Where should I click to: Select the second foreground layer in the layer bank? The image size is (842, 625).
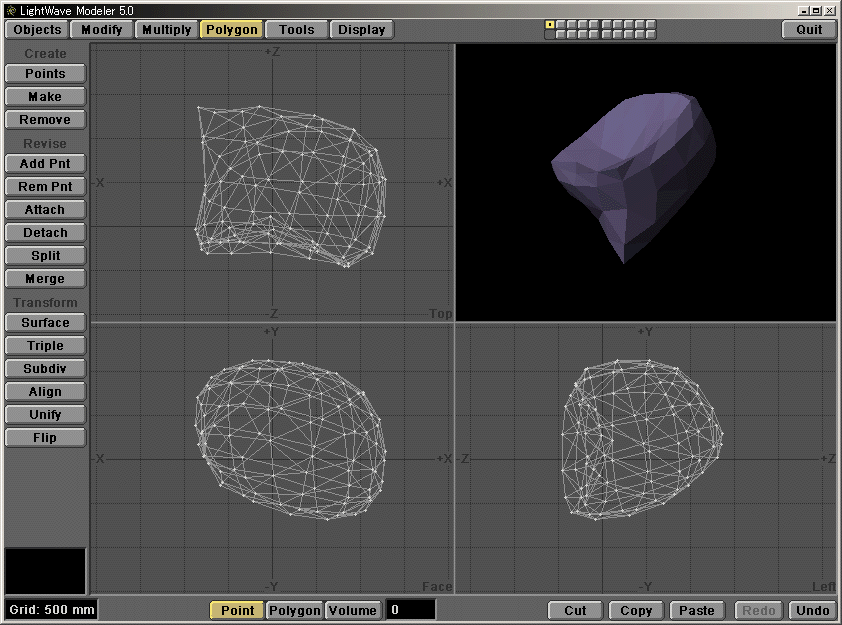click(561, 24)
